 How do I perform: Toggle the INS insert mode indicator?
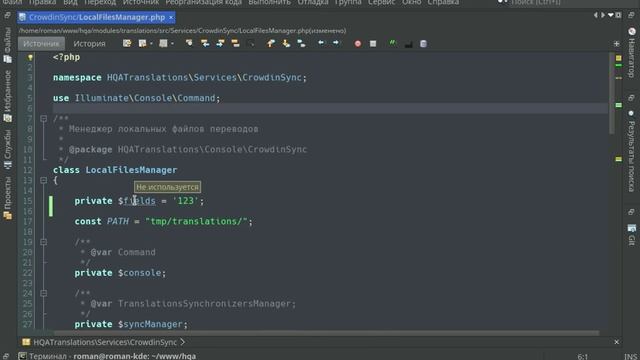click(631, 357)
